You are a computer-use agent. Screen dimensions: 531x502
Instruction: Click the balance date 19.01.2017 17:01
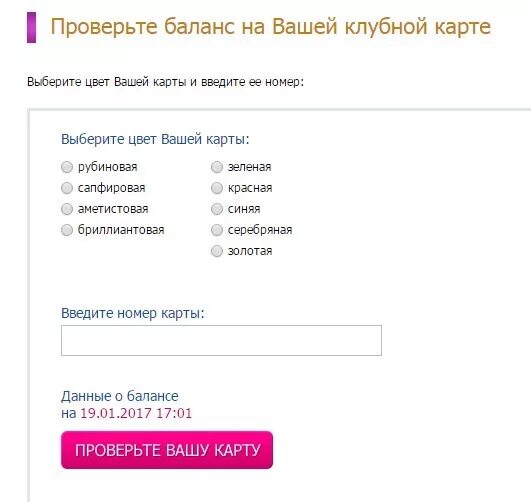pyautogui.click(x=136, y=413)
